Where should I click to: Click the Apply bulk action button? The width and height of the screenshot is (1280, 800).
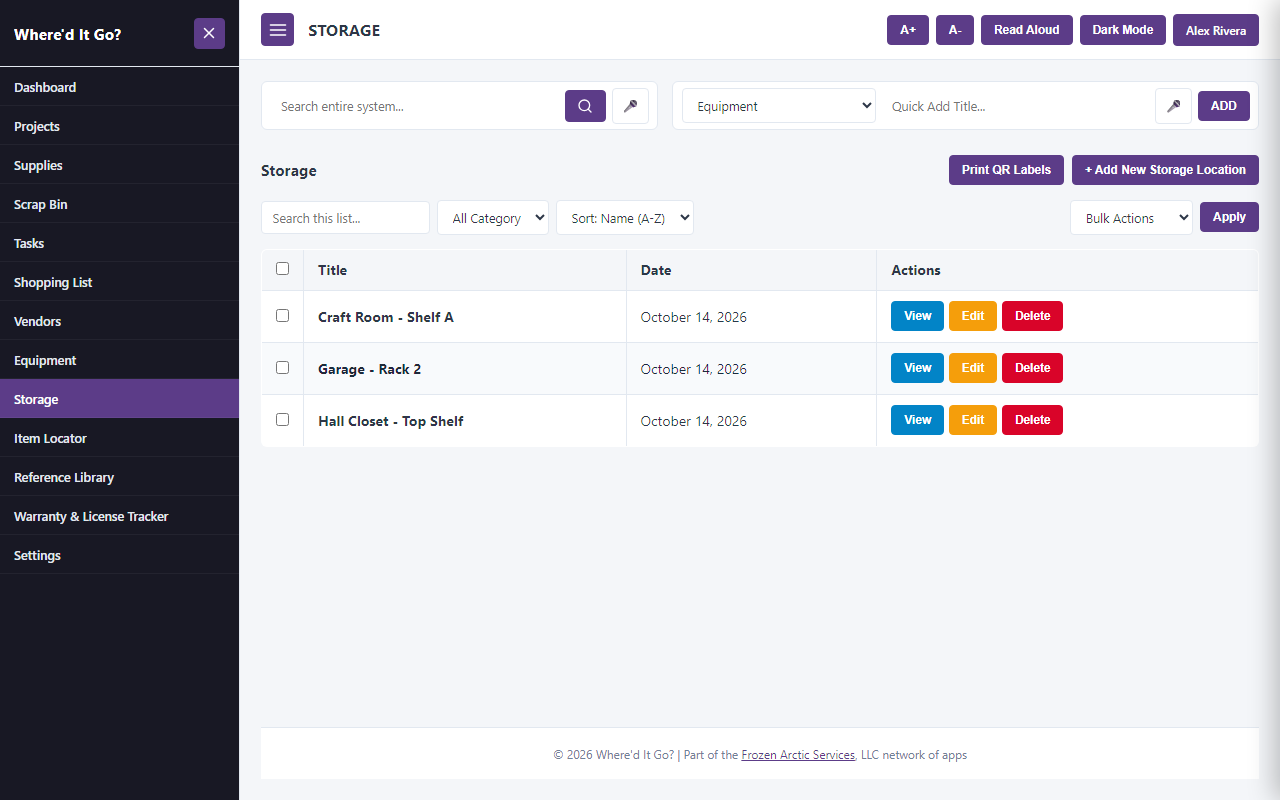pyautogui.click(x=1229, y=217)
